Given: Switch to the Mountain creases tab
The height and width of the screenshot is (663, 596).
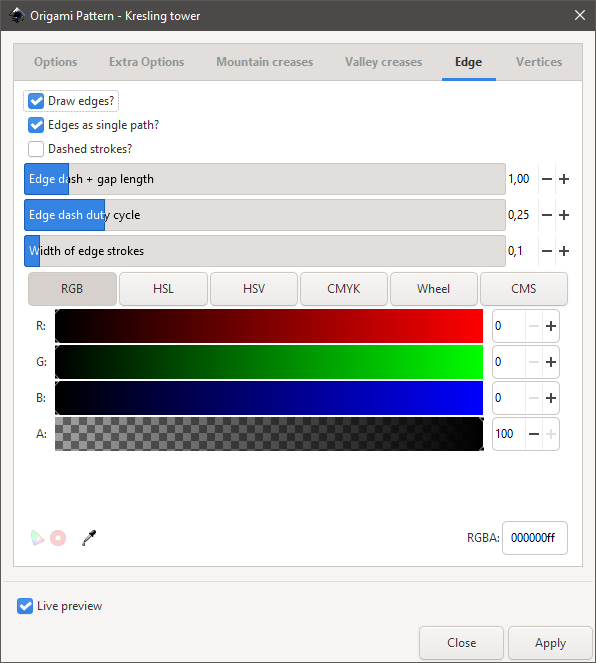Looking at the screenshot, I should (265, 62).
